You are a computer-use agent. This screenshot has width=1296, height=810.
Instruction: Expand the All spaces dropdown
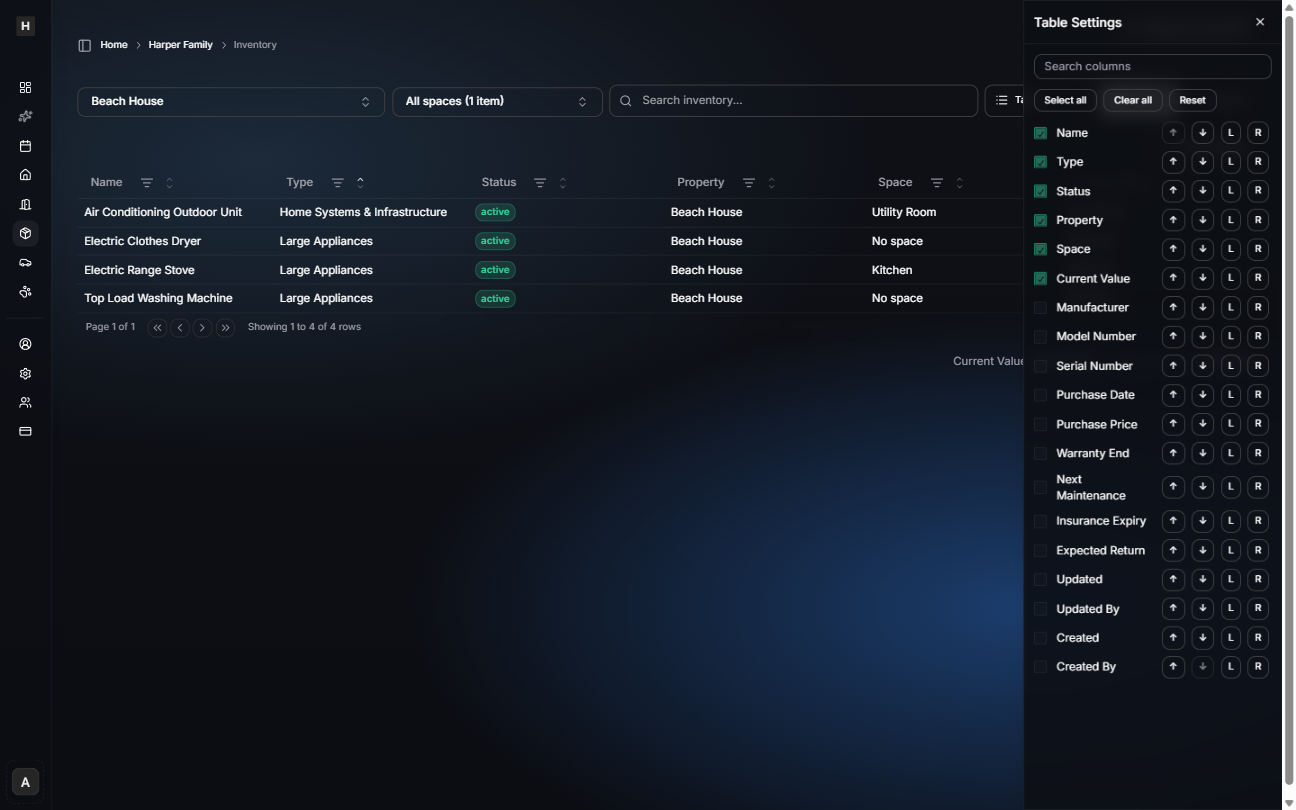pos(497,101)
